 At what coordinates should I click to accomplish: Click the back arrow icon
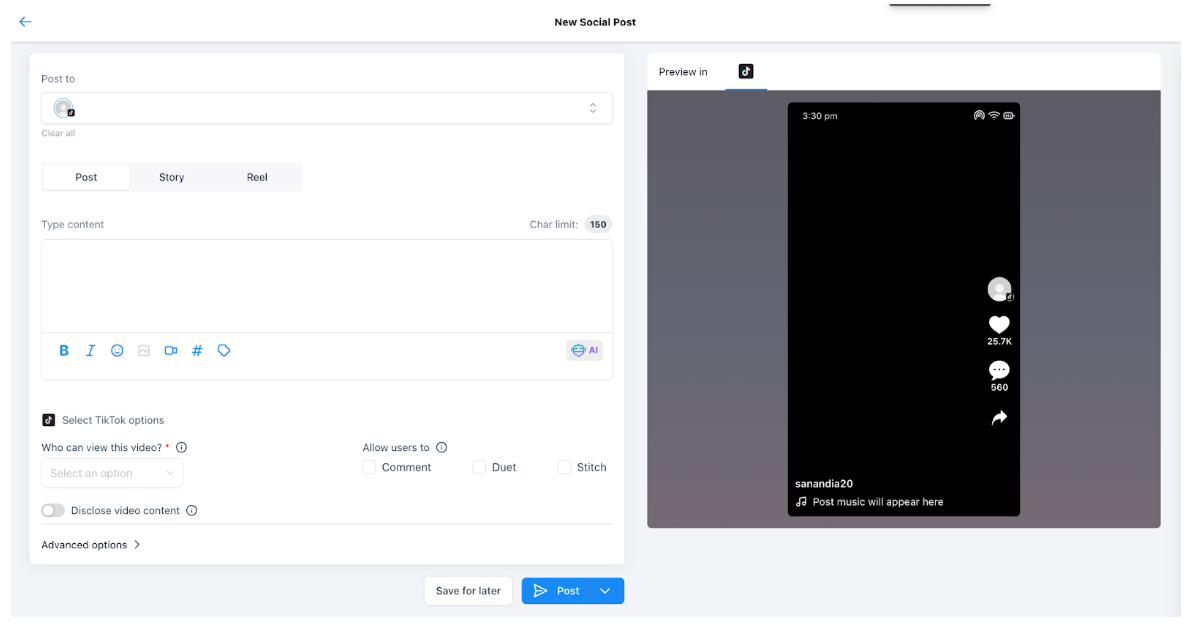25,22
